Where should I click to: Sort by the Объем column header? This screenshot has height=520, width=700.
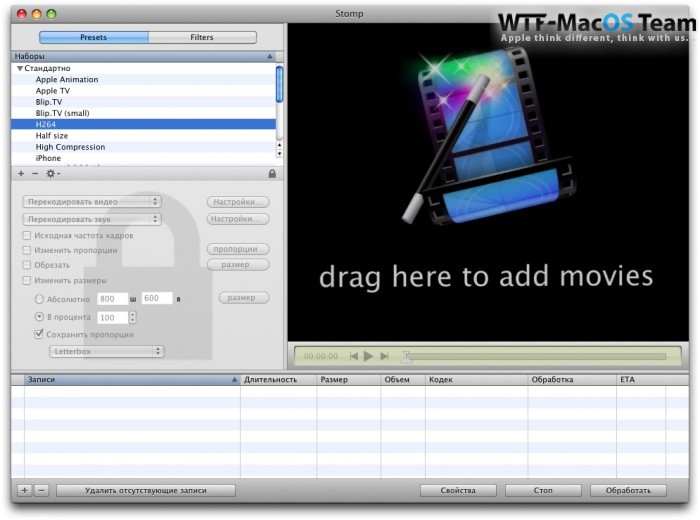point(403,380)
